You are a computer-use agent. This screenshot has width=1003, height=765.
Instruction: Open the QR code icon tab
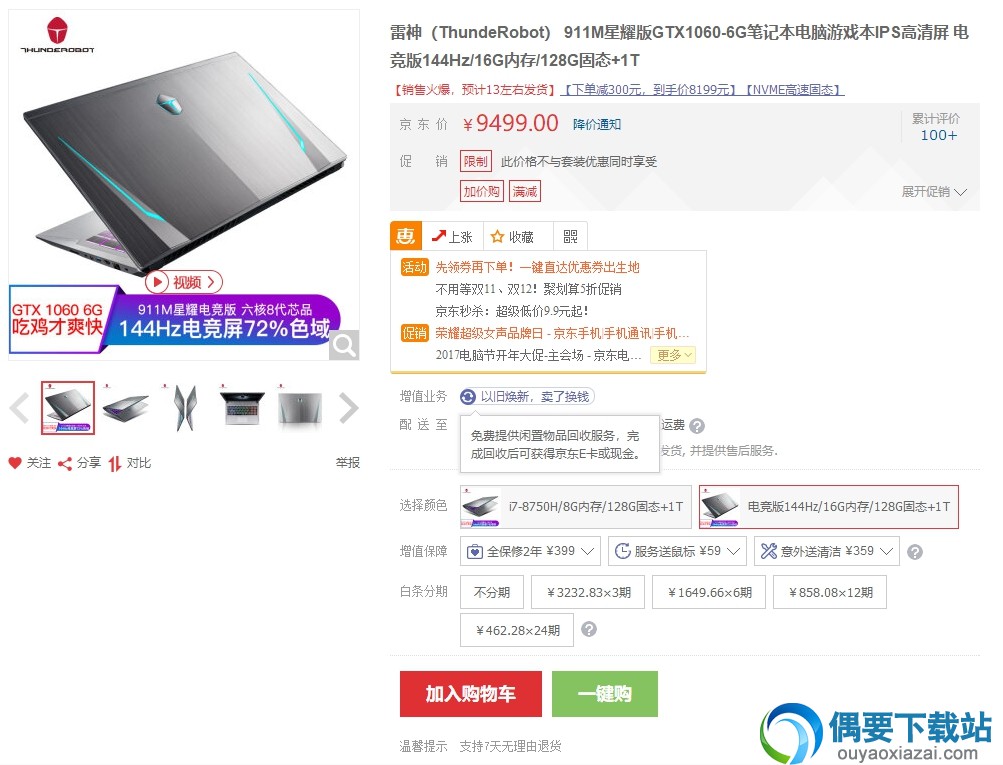571,237
